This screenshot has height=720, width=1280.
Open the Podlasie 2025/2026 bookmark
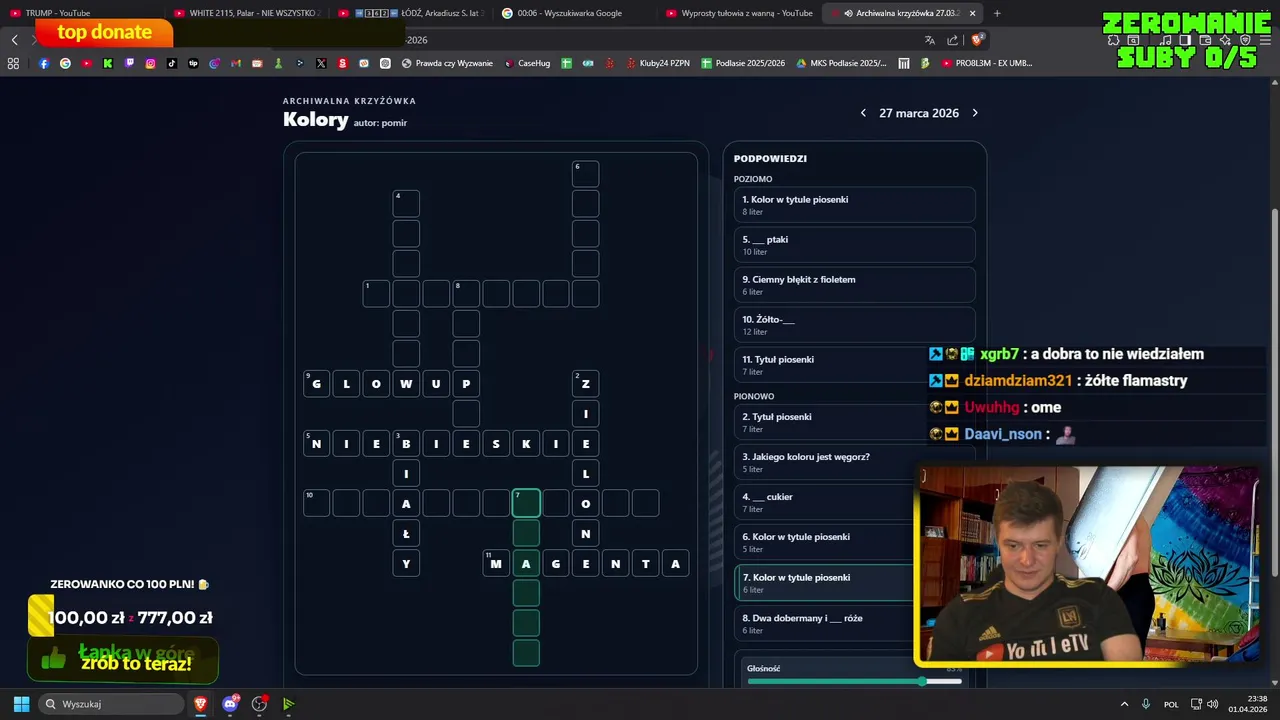[x=743, y=63]
